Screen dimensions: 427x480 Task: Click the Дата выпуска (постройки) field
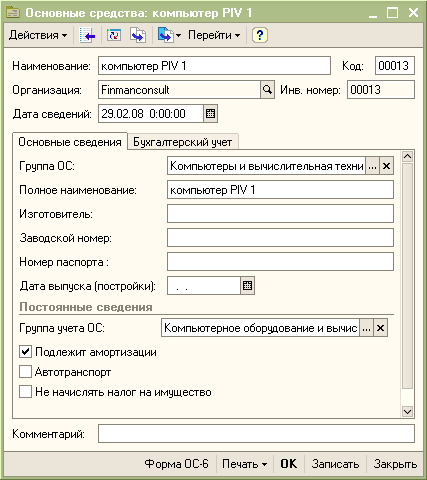(204, 286)
